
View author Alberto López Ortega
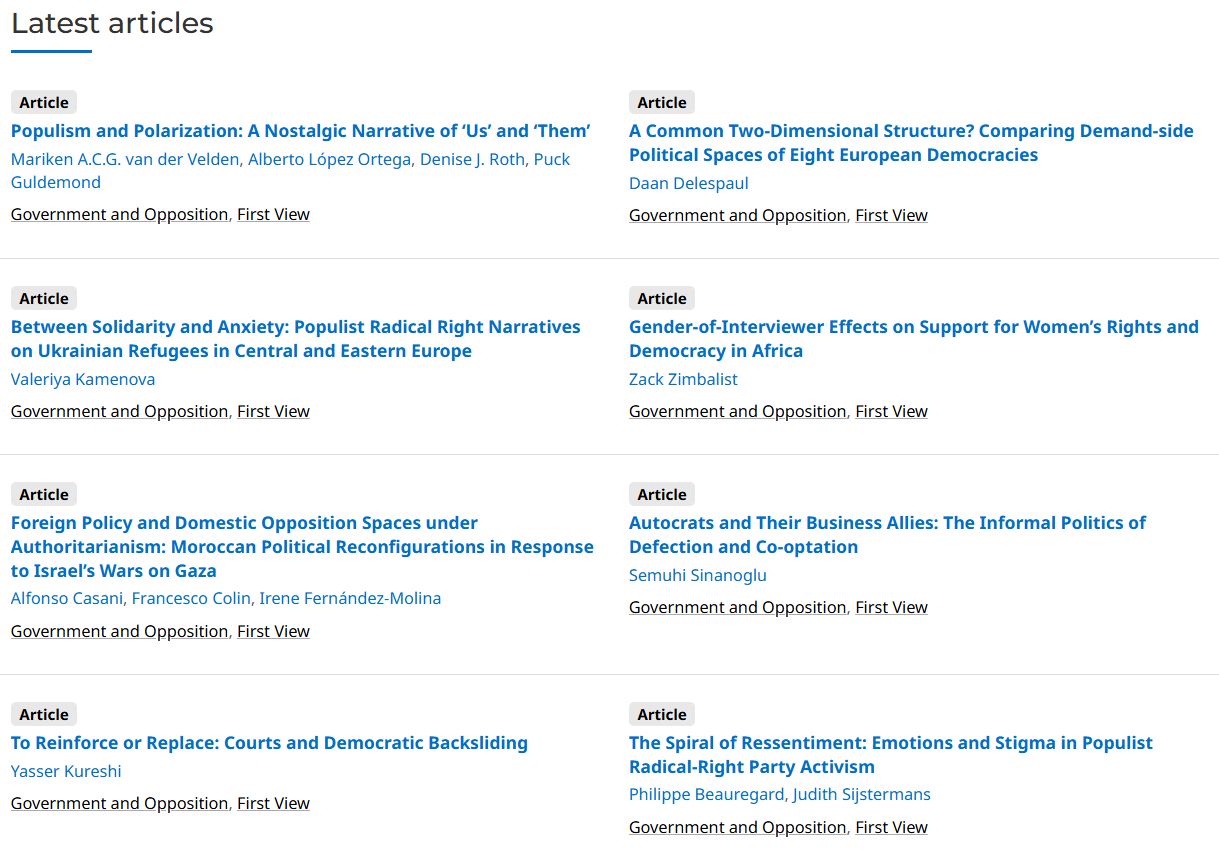pos(329,160)
